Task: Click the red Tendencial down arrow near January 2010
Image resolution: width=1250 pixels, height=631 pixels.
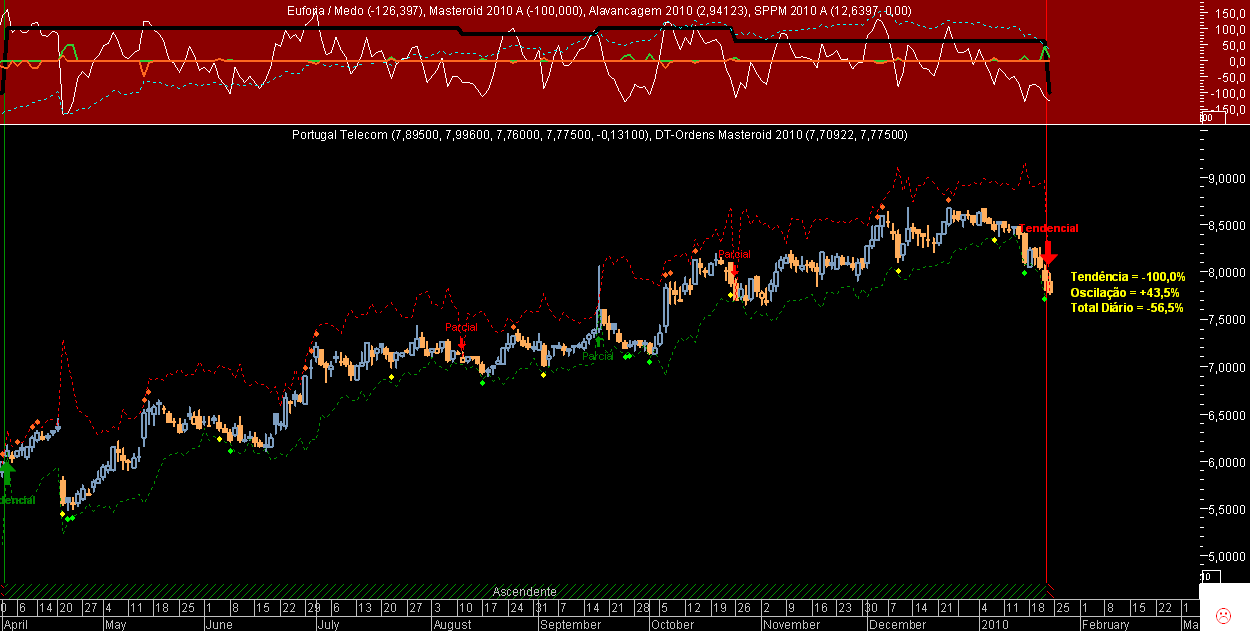Action: (1049, 252)
